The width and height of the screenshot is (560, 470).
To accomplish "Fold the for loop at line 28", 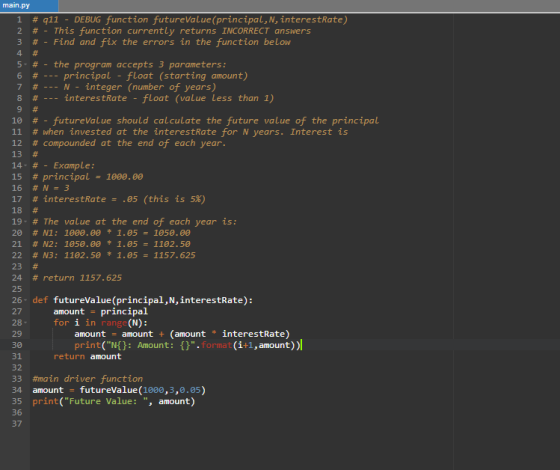I will pyautogui.click(x=25, y=323).
